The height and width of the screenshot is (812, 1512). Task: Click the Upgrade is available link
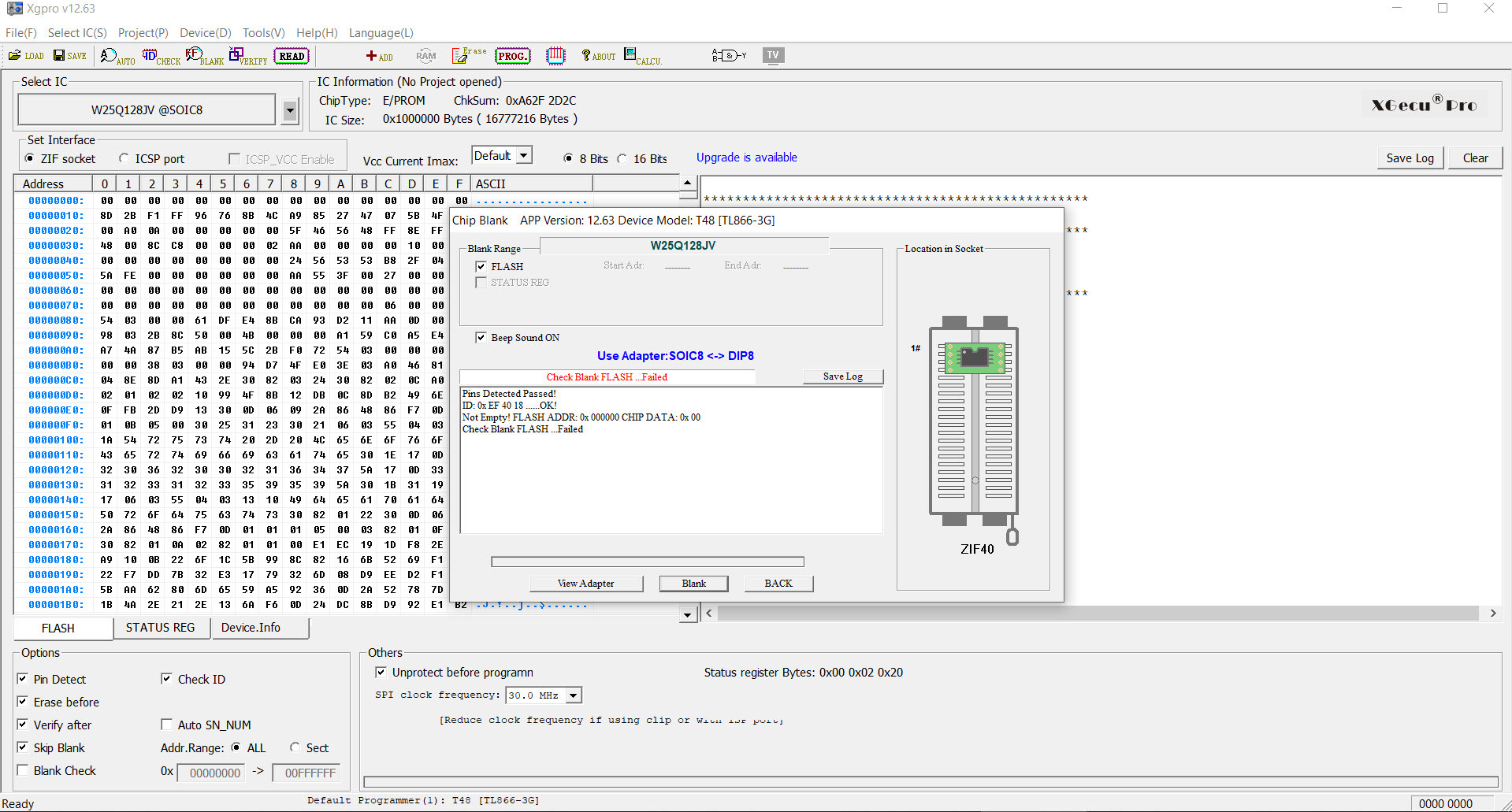coord(746,158)
